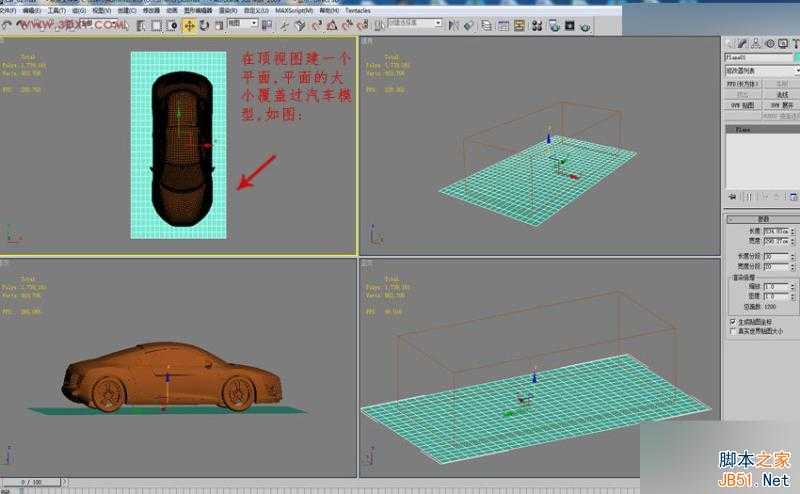Click the Width Segs input field
Image resolution: width=800 pixels, height=494 pixels.
tap(776, 266)
